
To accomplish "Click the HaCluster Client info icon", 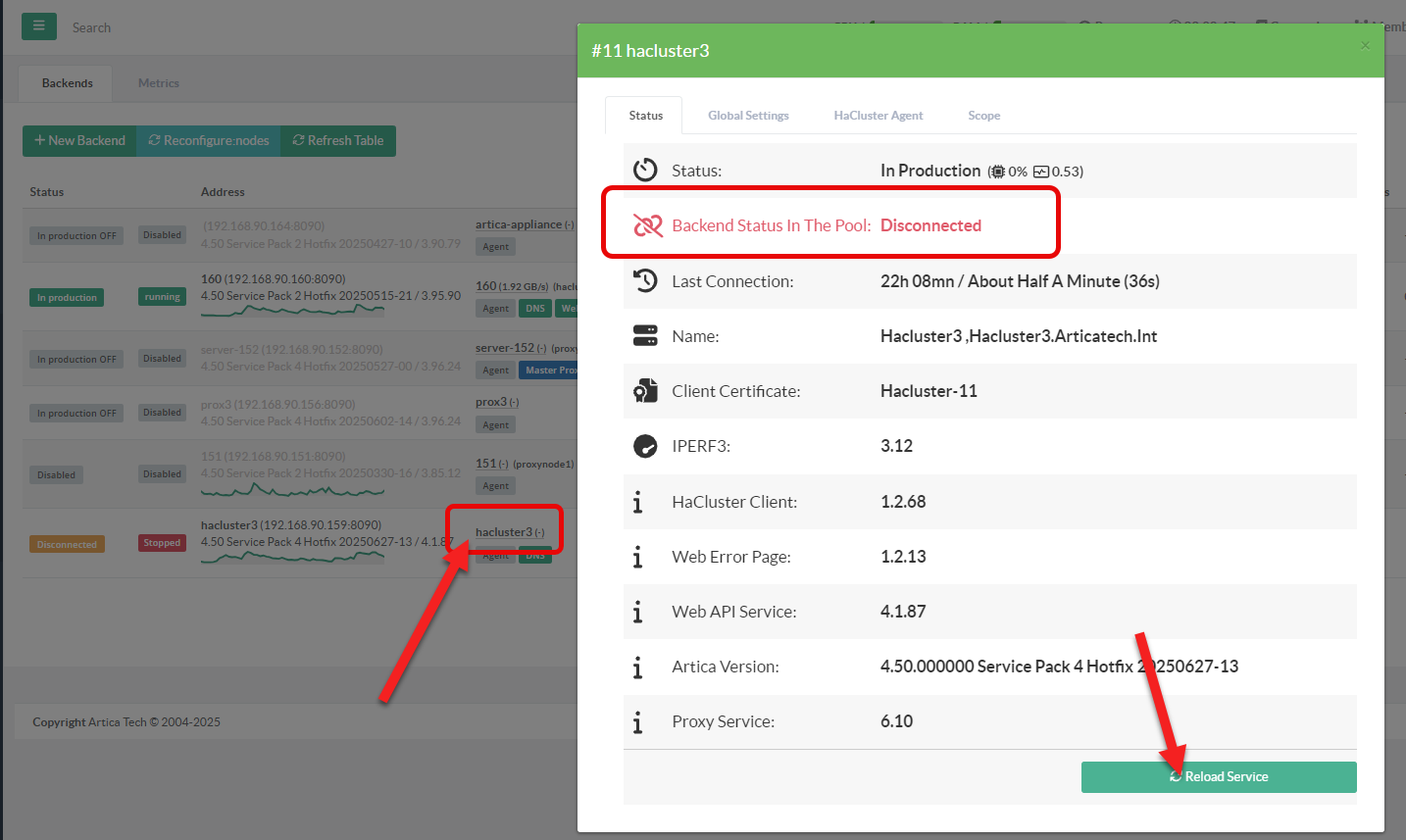I will [638, 502].
